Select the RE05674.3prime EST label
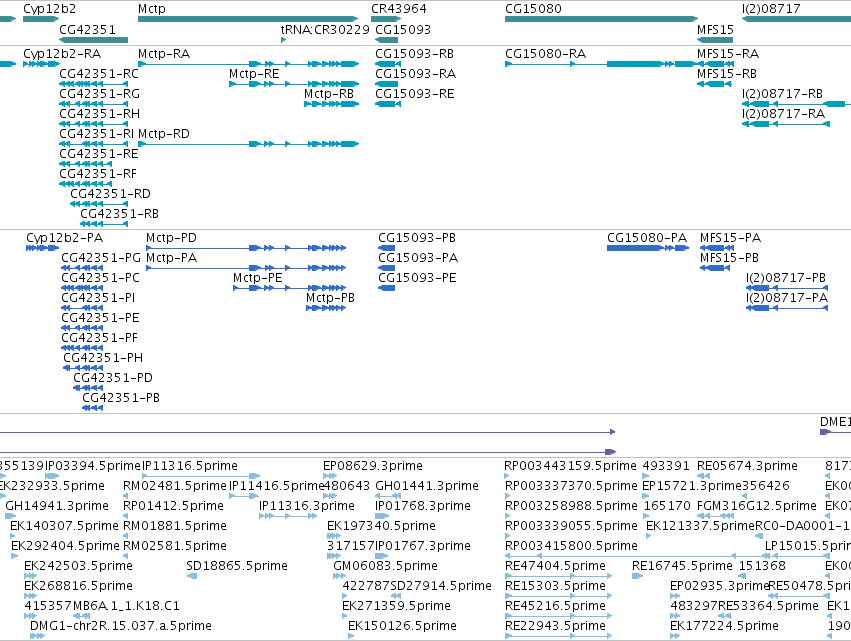 (x=747, y=466)
